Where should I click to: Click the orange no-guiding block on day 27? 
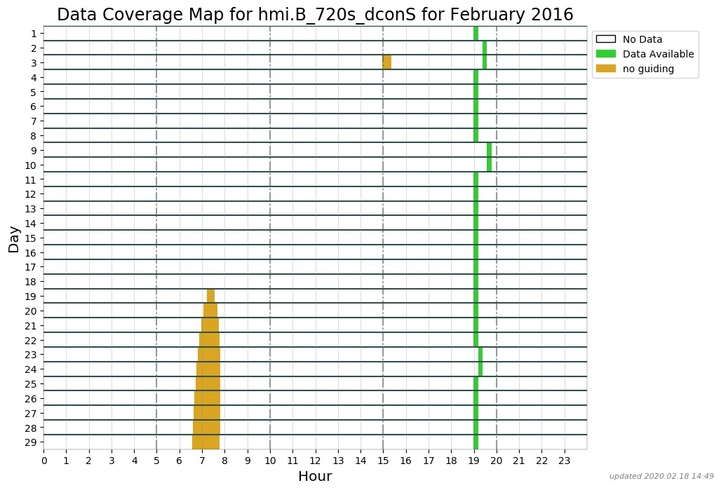pyautogui.click(x=207, y=413)
